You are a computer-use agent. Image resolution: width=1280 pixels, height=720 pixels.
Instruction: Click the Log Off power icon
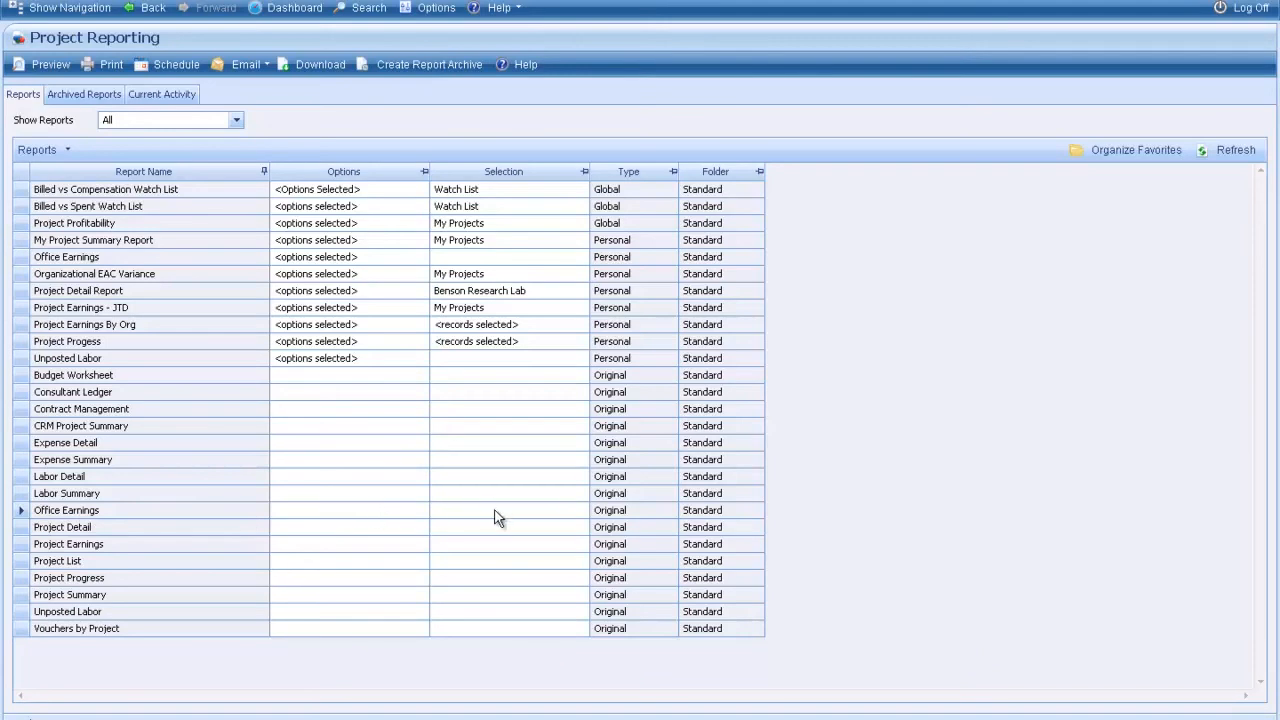(1220, 7)
